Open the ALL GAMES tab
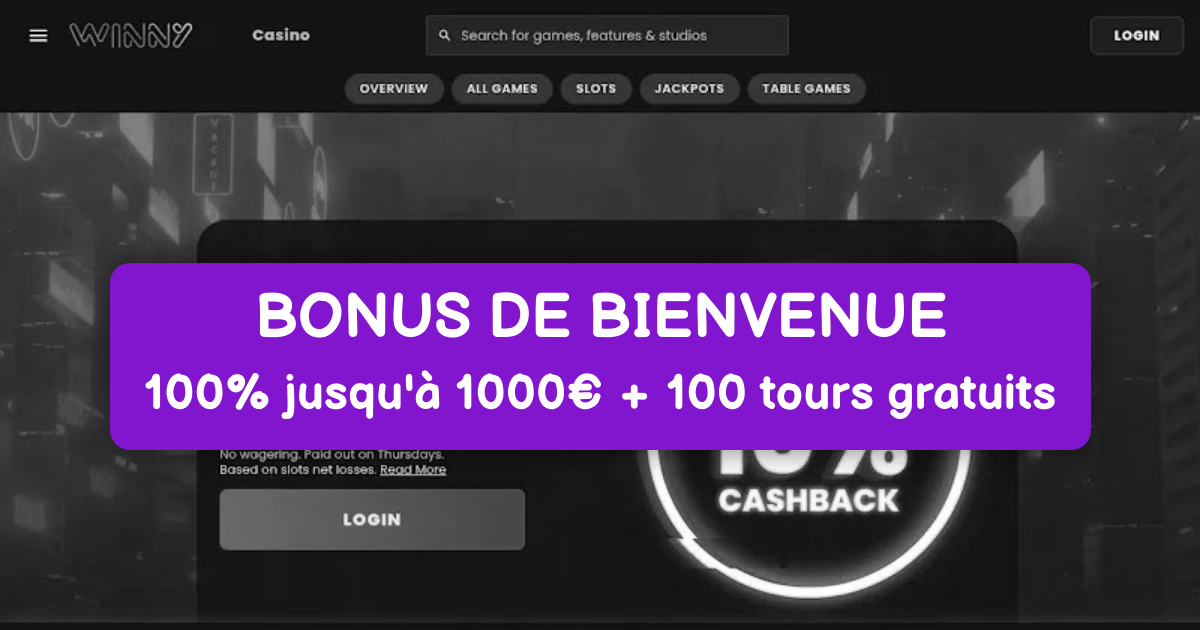Image resolution: width=1200 pixels, height=630 pixels. pos(502,88)
